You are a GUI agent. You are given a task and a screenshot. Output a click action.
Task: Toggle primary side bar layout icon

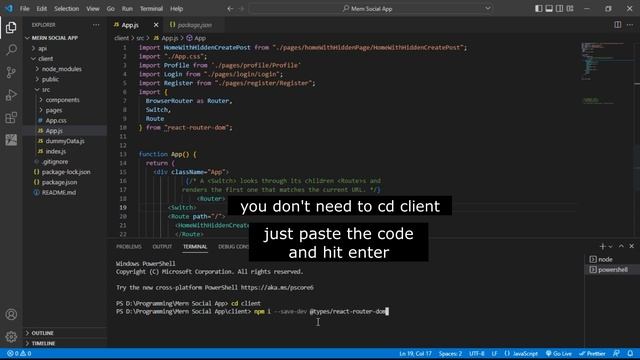539,9
